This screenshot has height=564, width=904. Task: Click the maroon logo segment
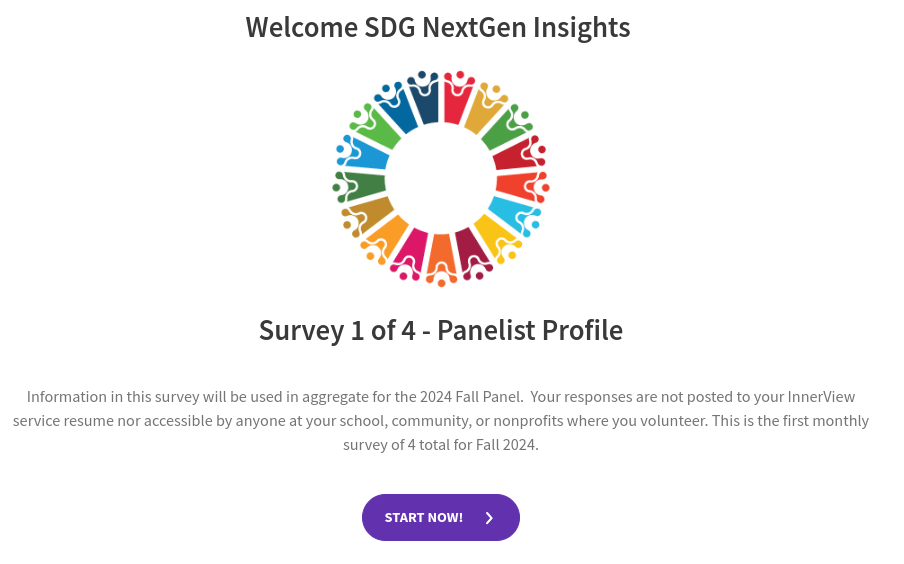point(468,249)
